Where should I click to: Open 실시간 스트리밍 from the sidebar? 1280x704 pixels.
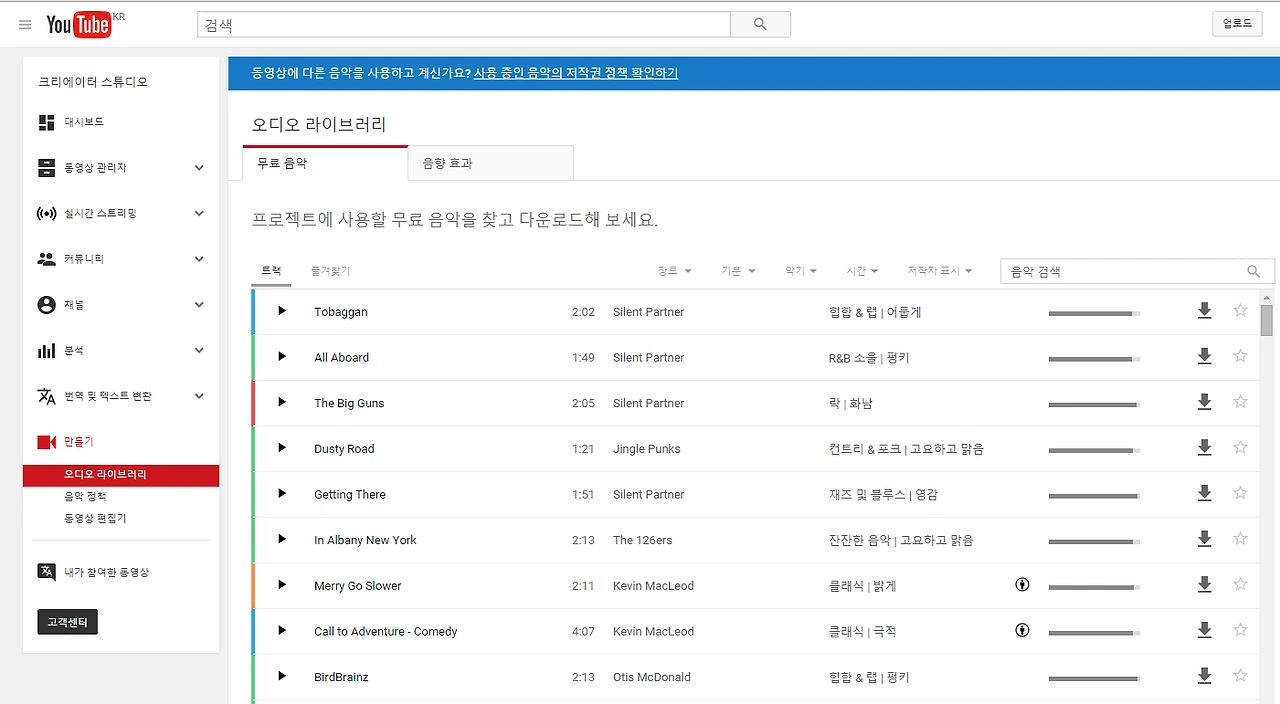point(46,213)
